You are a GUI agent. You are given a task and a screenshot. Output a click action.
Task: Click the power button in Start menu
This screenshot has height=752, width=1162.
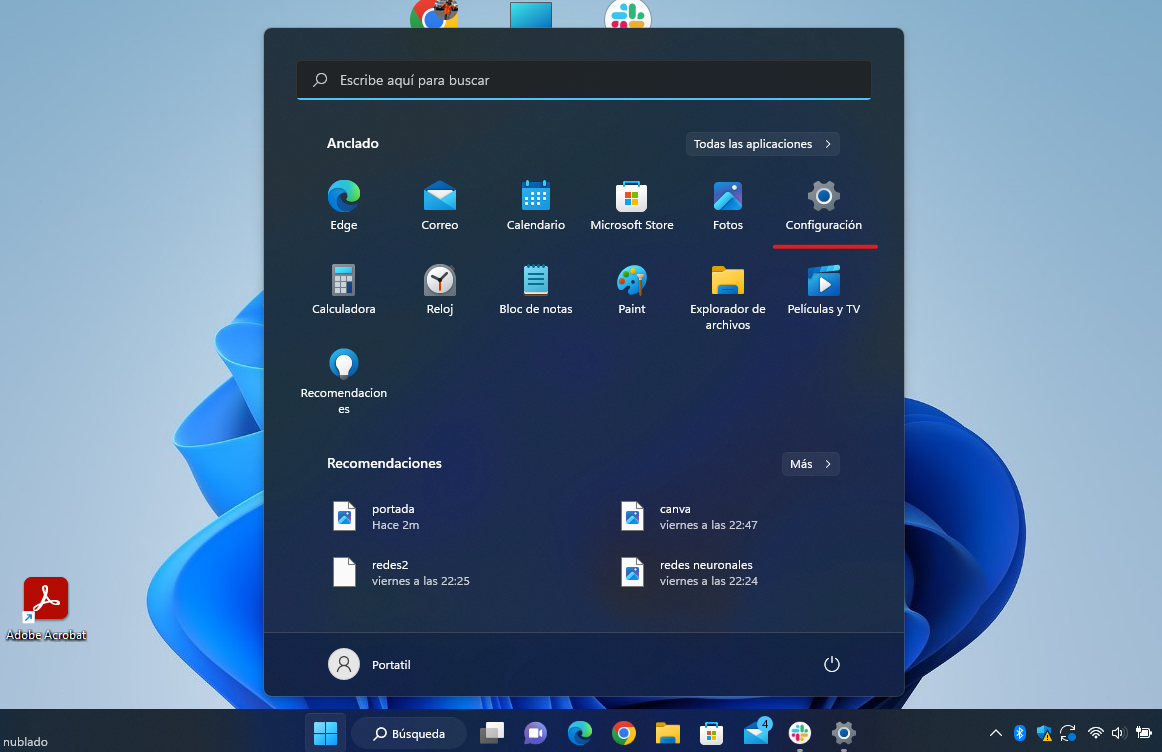coord(831,664)
